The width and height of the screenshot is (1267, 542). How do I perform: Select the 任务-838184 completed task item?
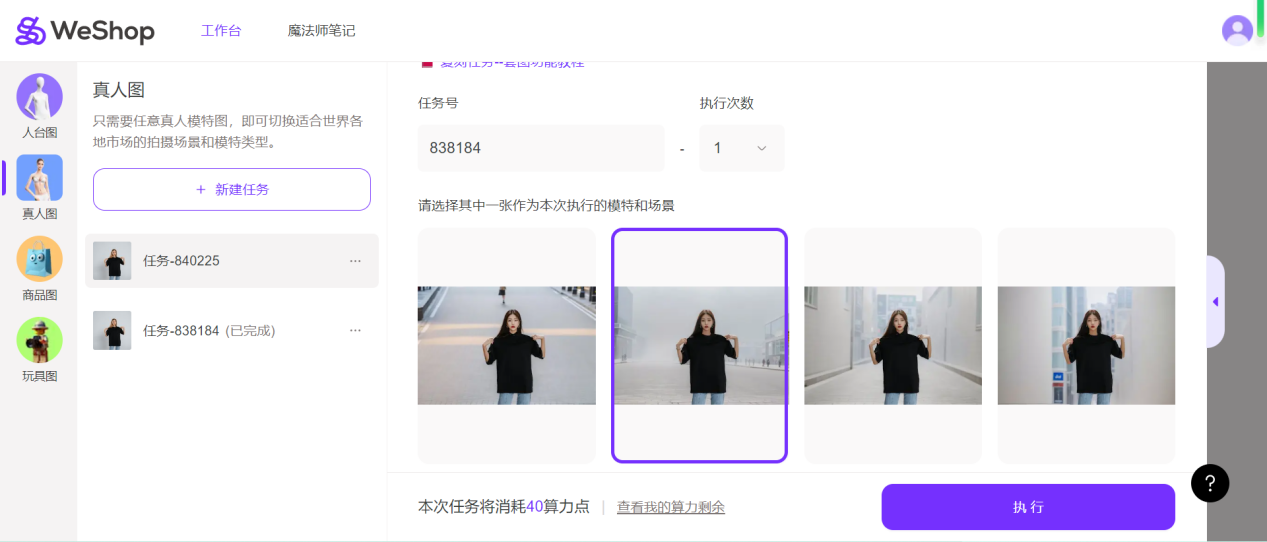coord(208,330)
